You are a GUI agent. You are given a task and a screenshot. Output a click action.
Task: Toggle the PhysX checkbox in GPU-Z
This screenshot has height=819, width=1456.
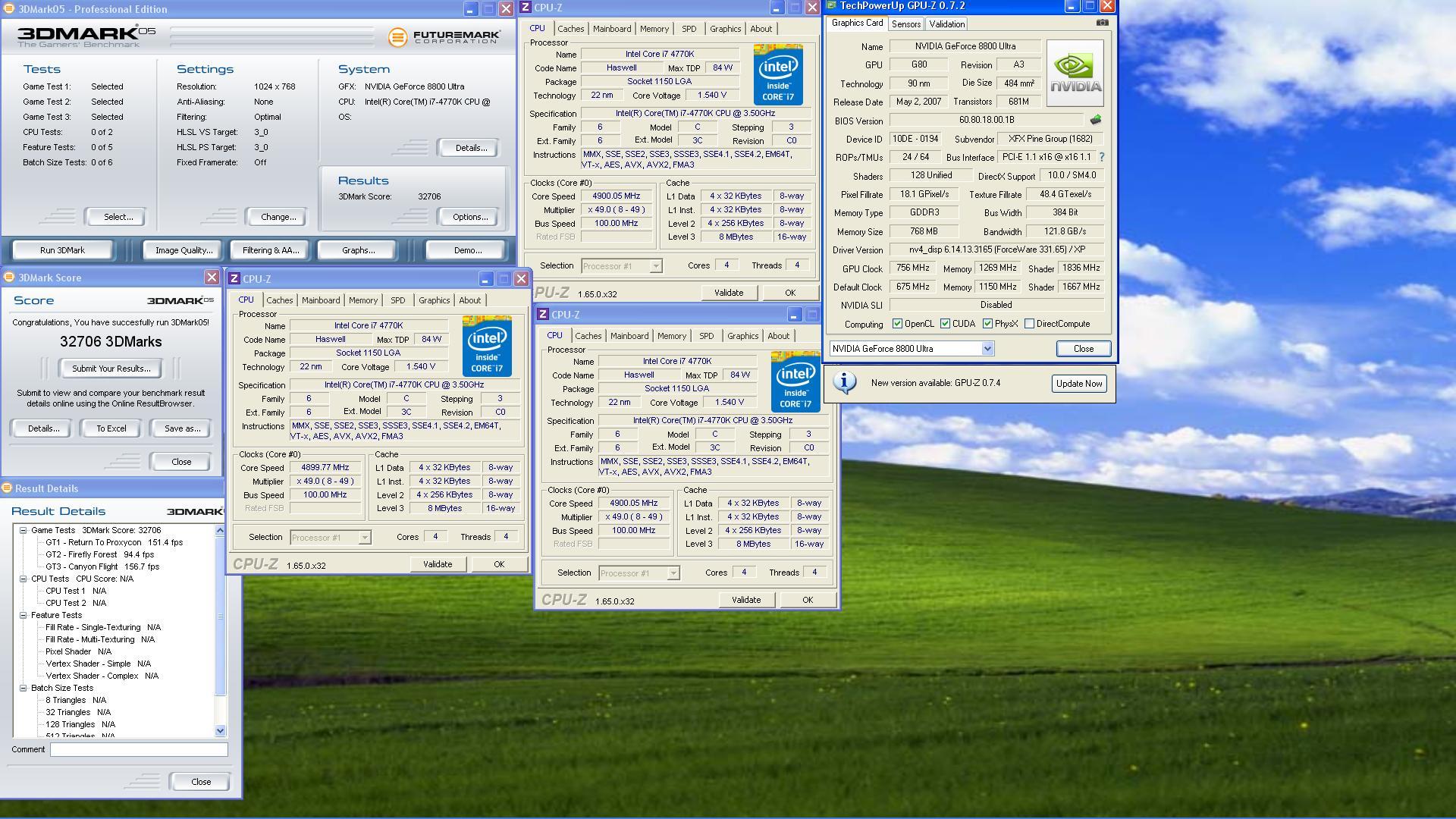tap(987, 324)
